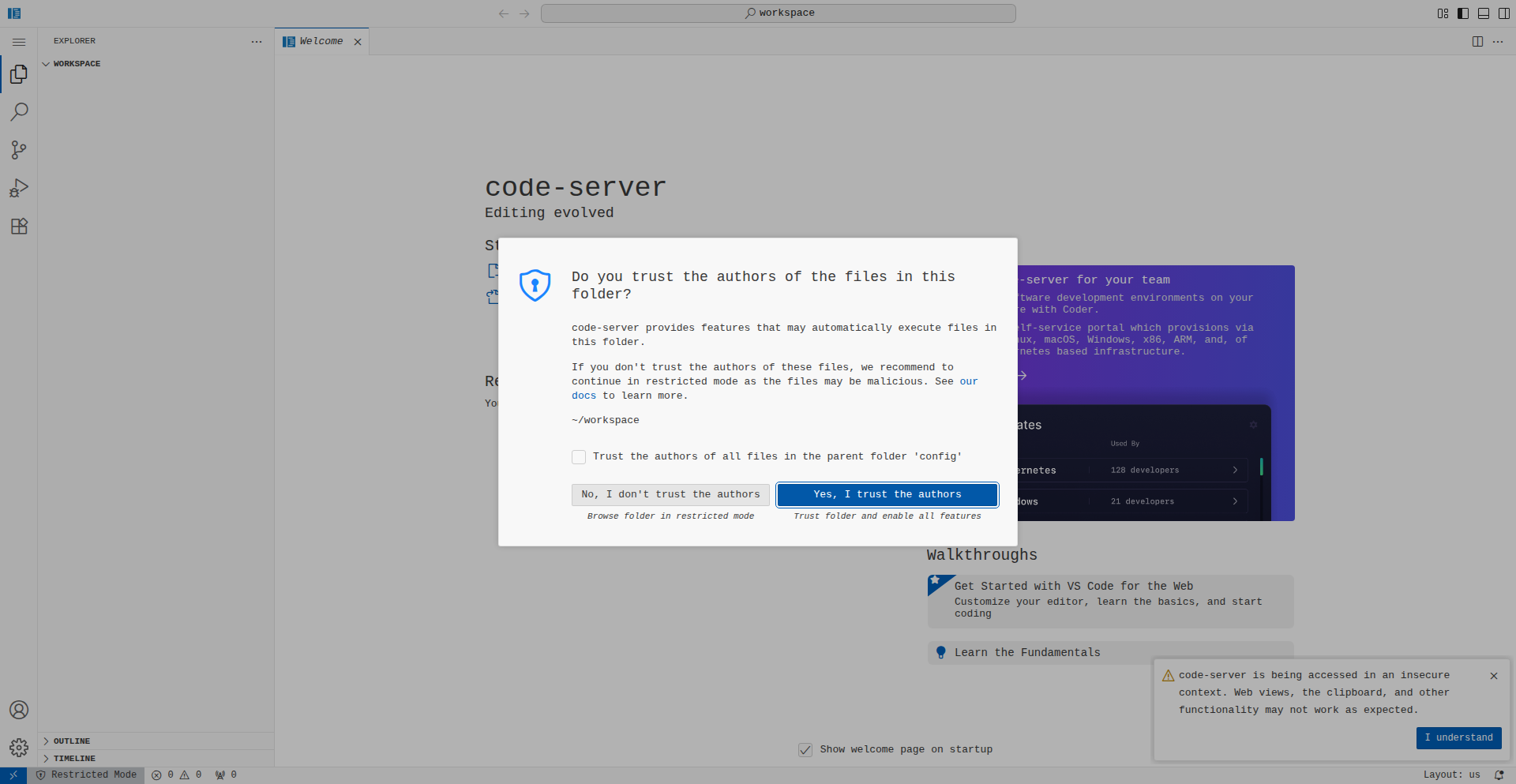Open the Source Control view
The width and height of the screenshot is (1516, 784).
point(19,150)
